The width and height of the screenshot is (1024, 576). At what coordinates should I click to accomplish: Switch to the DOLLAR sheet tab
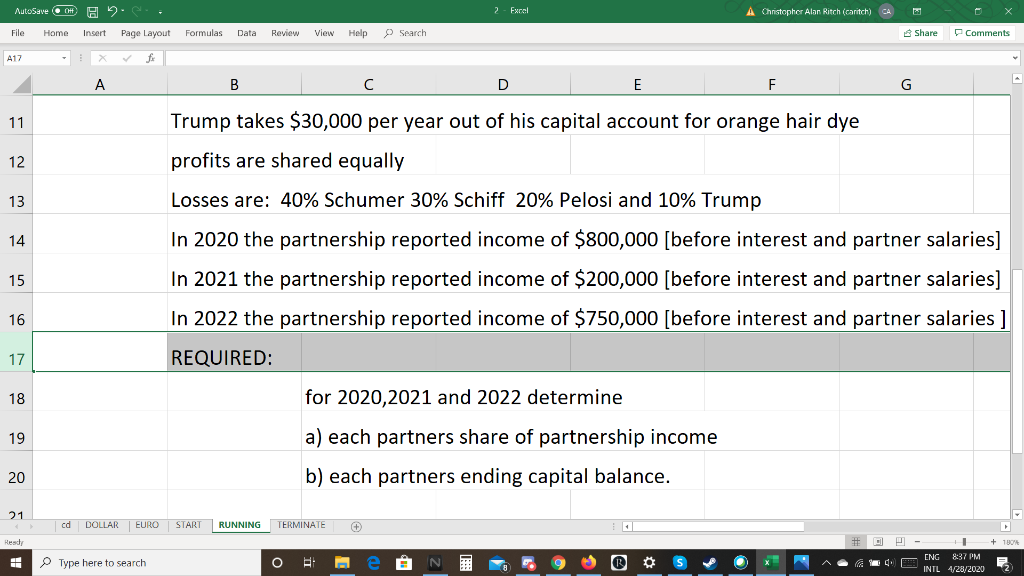(102, 525)
